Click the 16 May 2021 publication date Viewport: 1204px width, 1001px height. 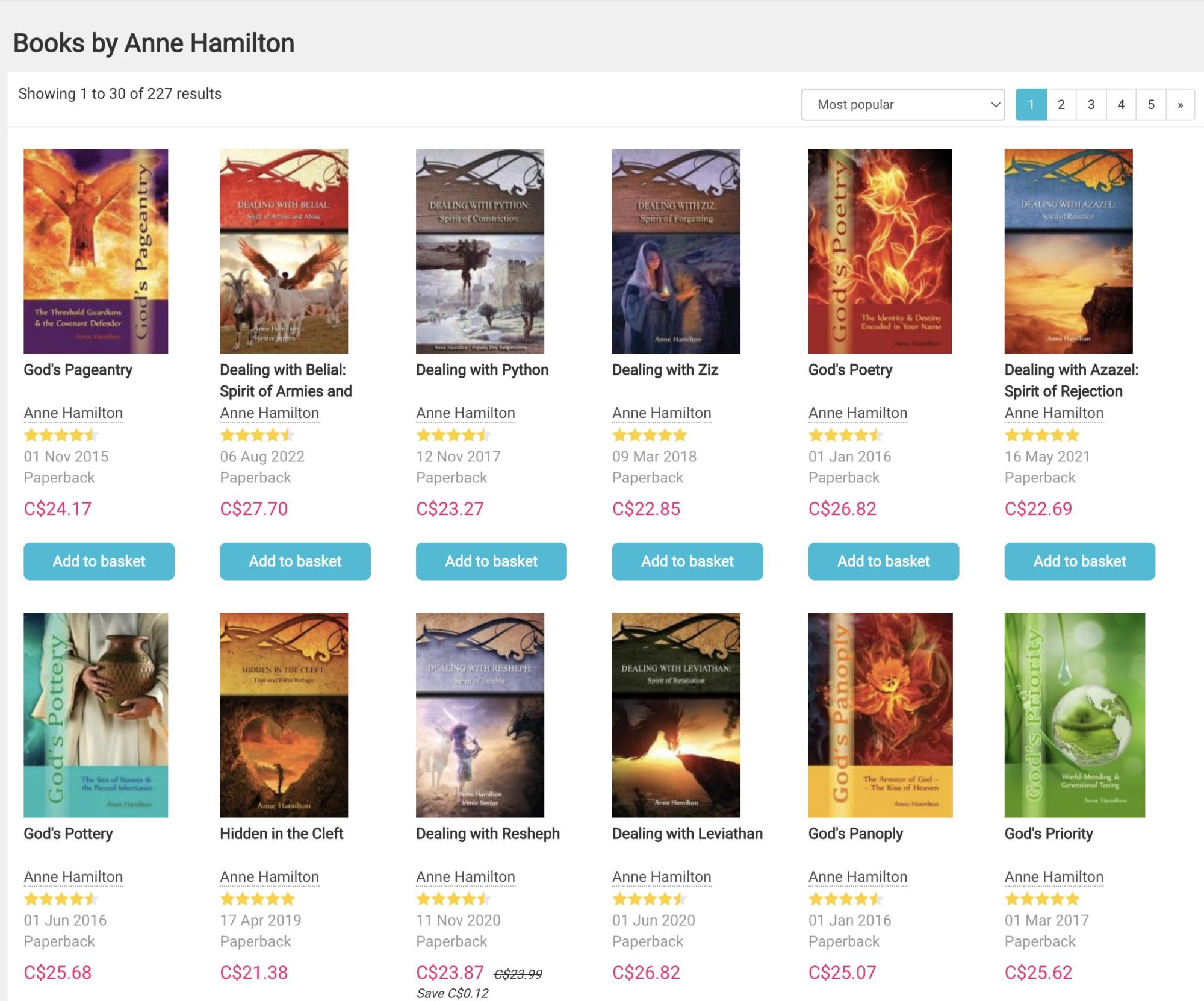[1047, 457]
